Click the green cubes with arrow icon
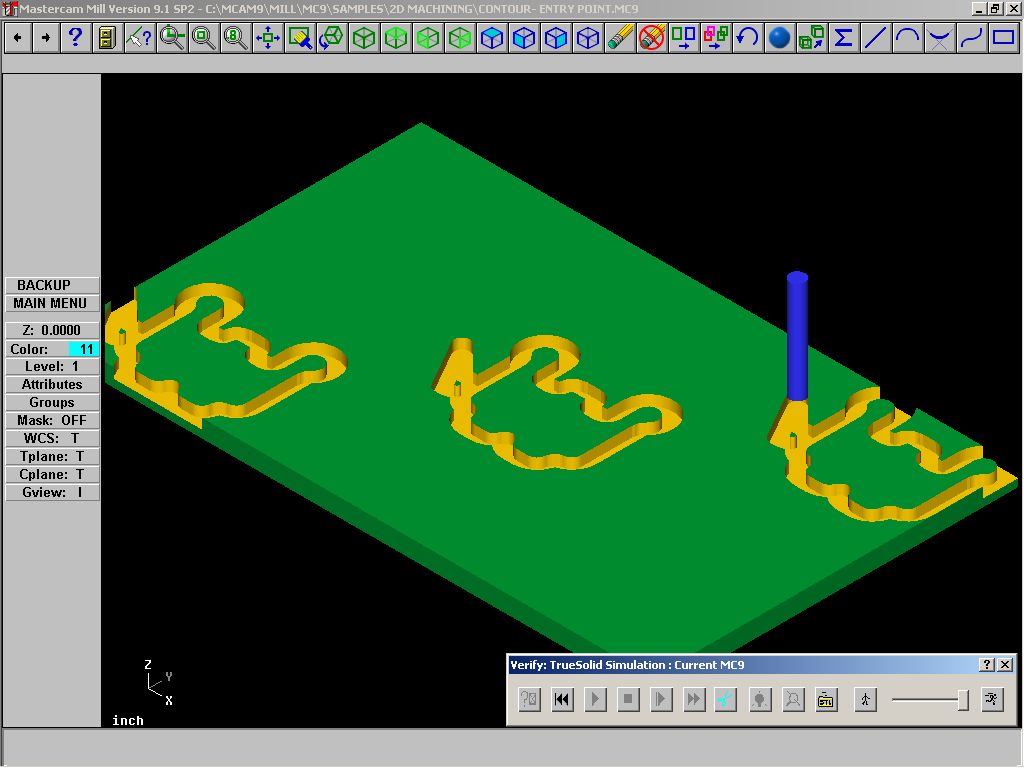The image size is (1024, 768). click(x=812, y=38)
